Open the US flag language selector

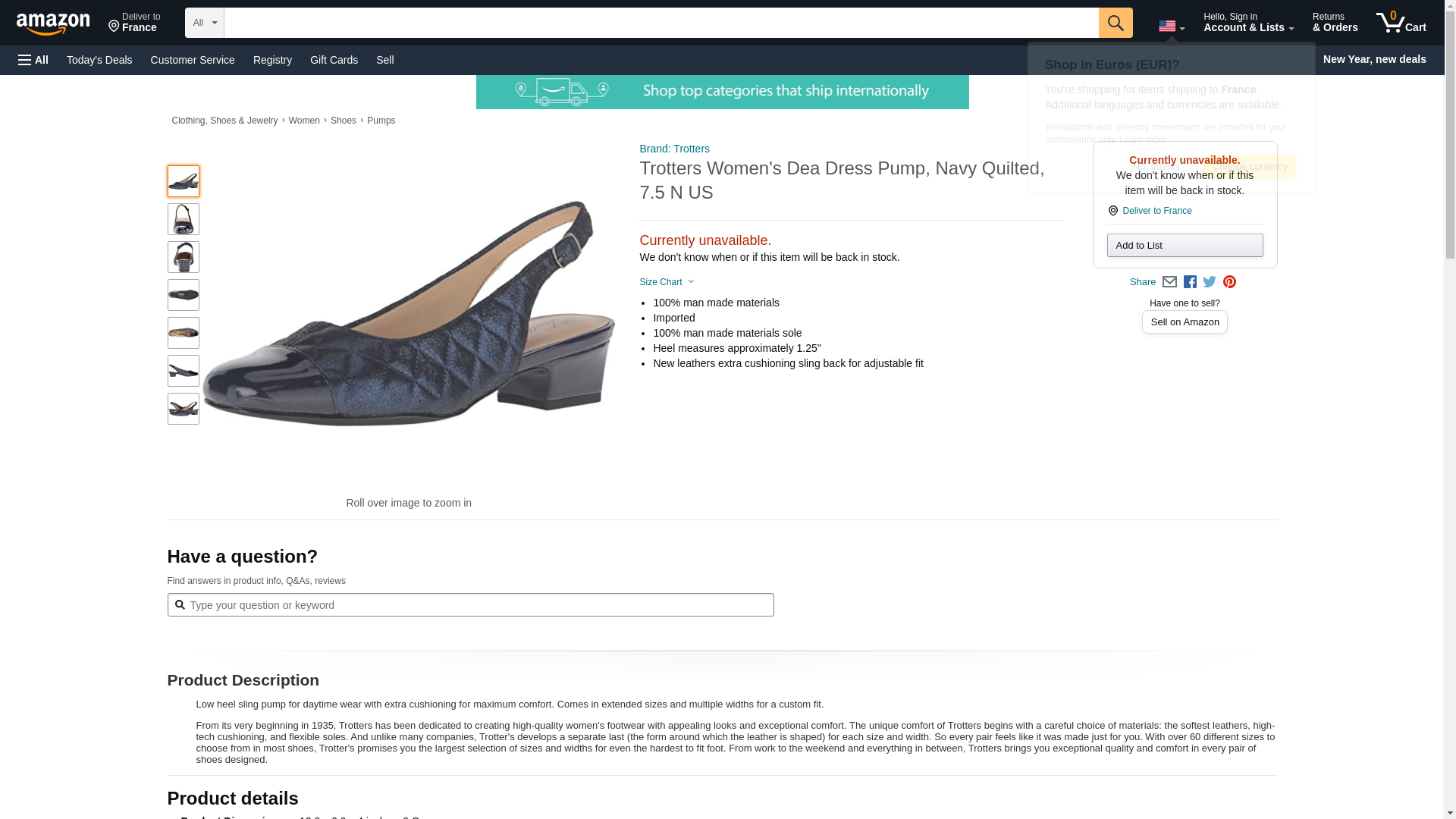click(x=1171, y=26)
